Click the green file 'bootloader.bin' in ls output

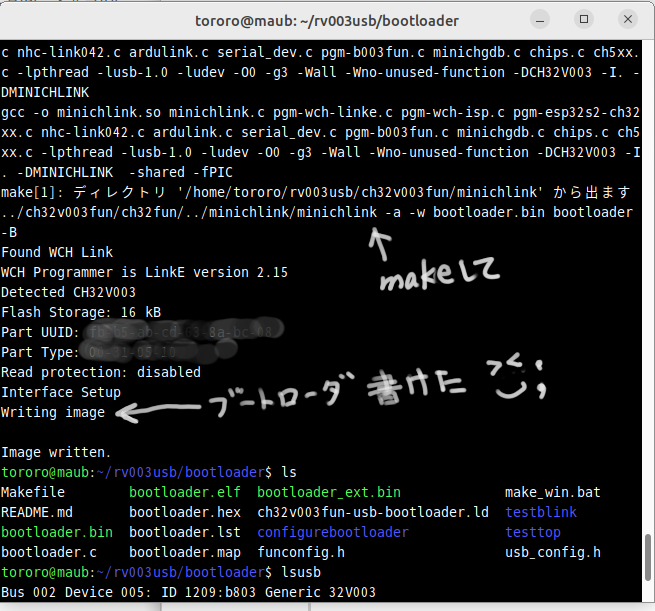(57, 532)
